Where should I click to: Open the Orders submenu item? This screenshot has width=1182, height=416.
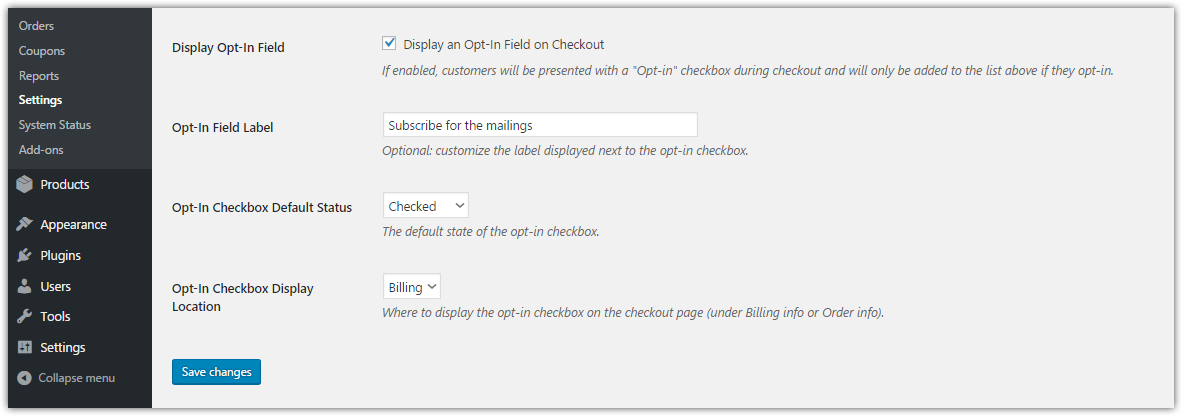coord(36,26)
